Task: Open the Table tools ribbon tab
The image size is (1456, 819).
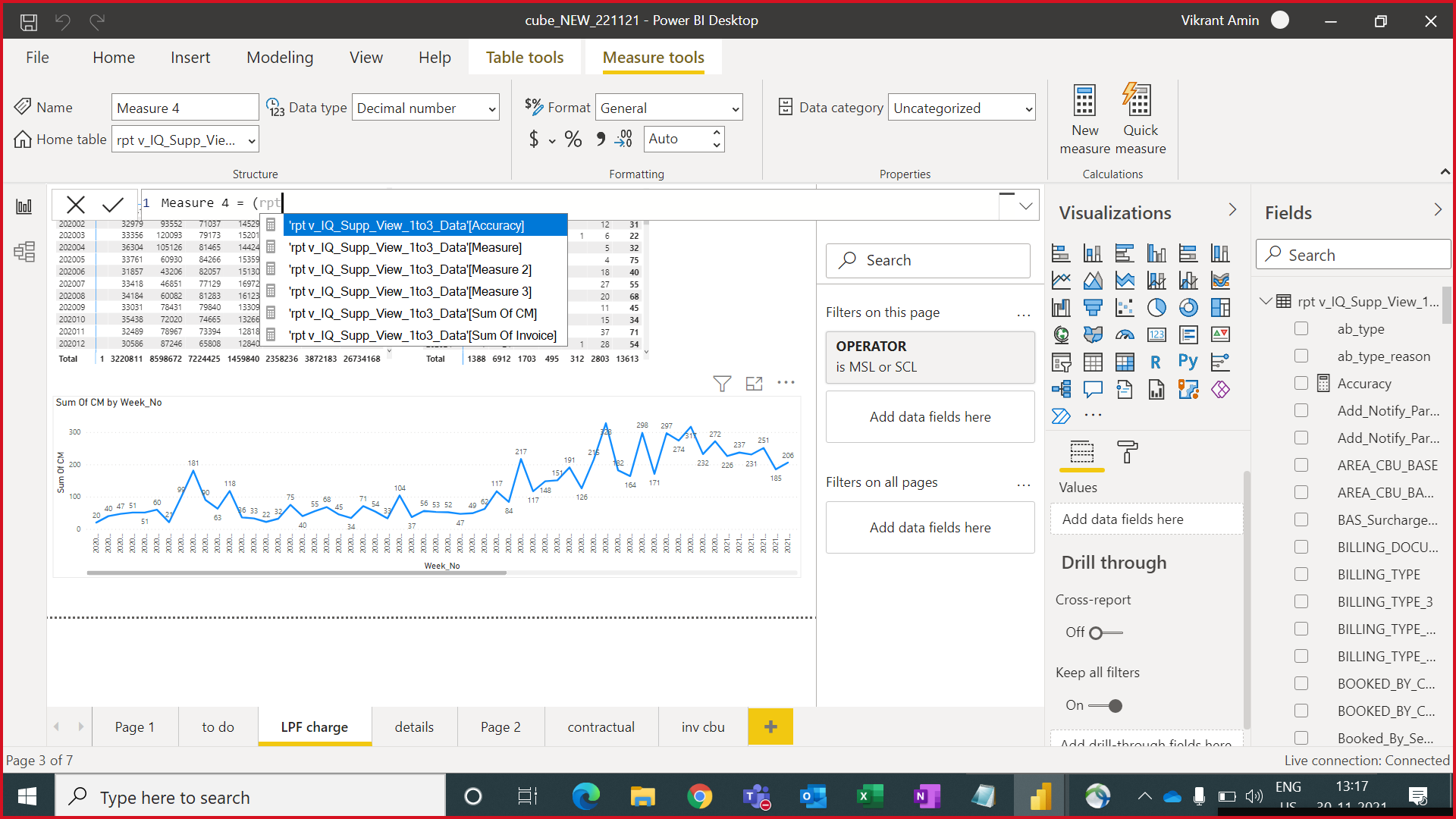Action: (525, 58)
